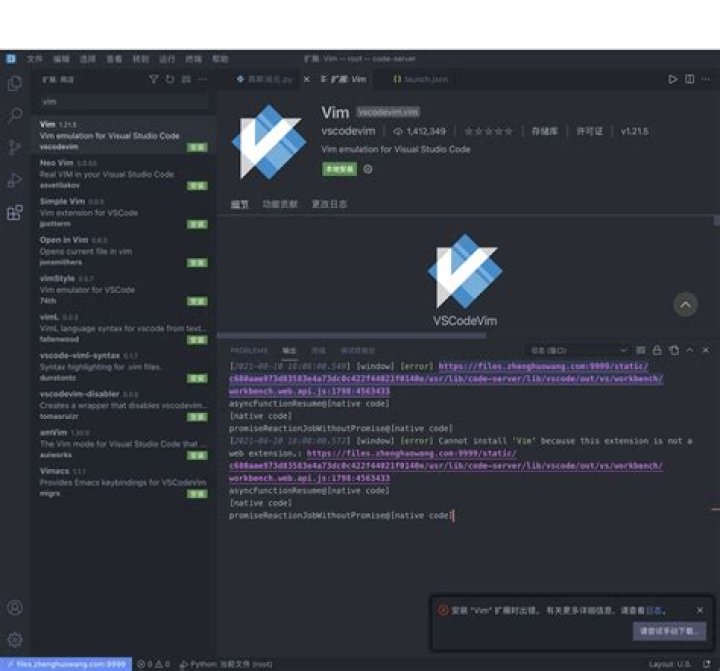This screenshot has width=720, height=671.
Task: Clear the output panel
Action: pyautogui.click(x=641, y=350)
